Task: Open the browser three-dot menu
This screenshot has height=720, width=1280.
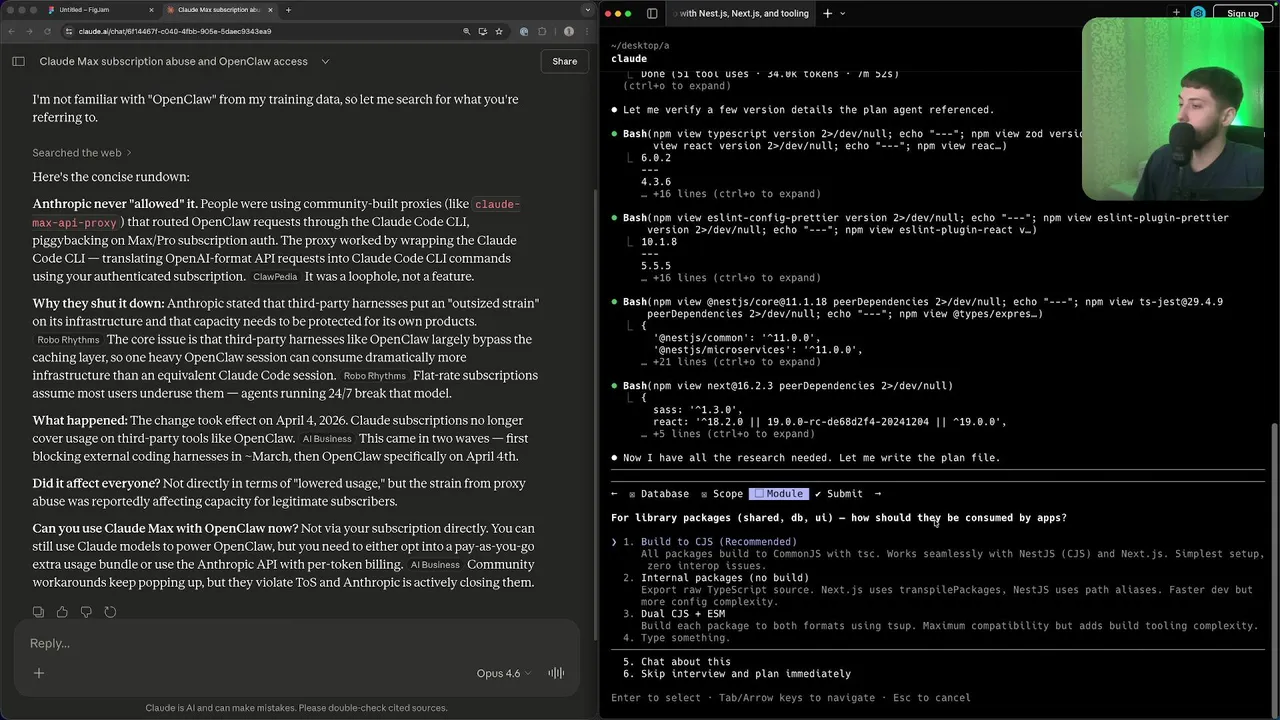Action: tap(586, 31)
